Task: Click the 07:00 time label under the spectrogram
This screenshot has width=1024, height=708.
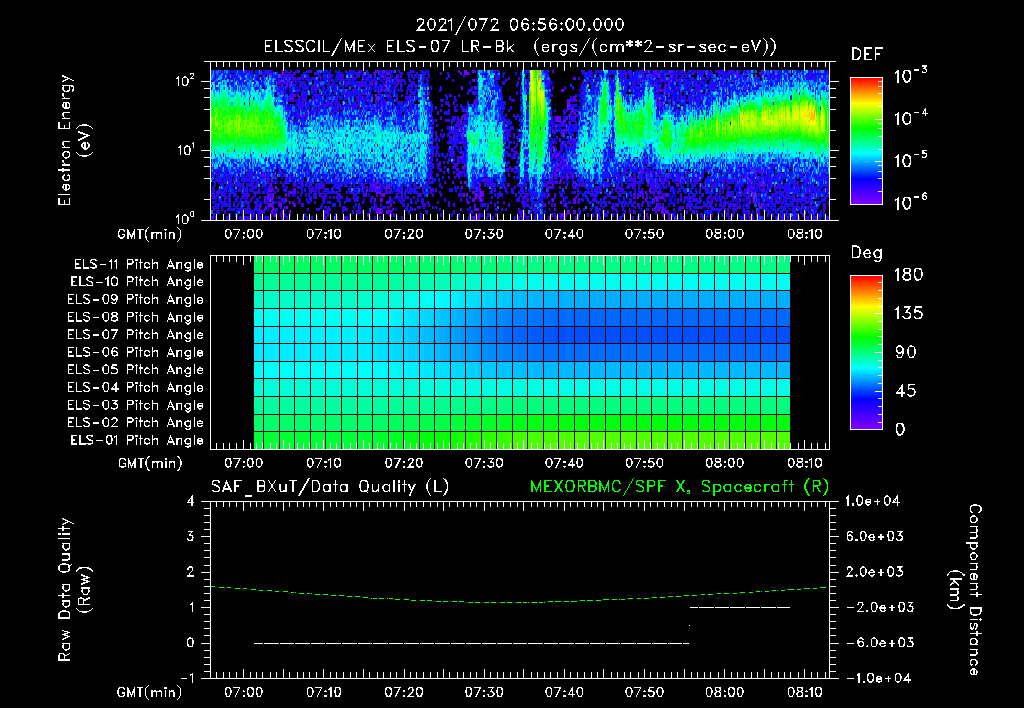Action: [x=244, y=234]
